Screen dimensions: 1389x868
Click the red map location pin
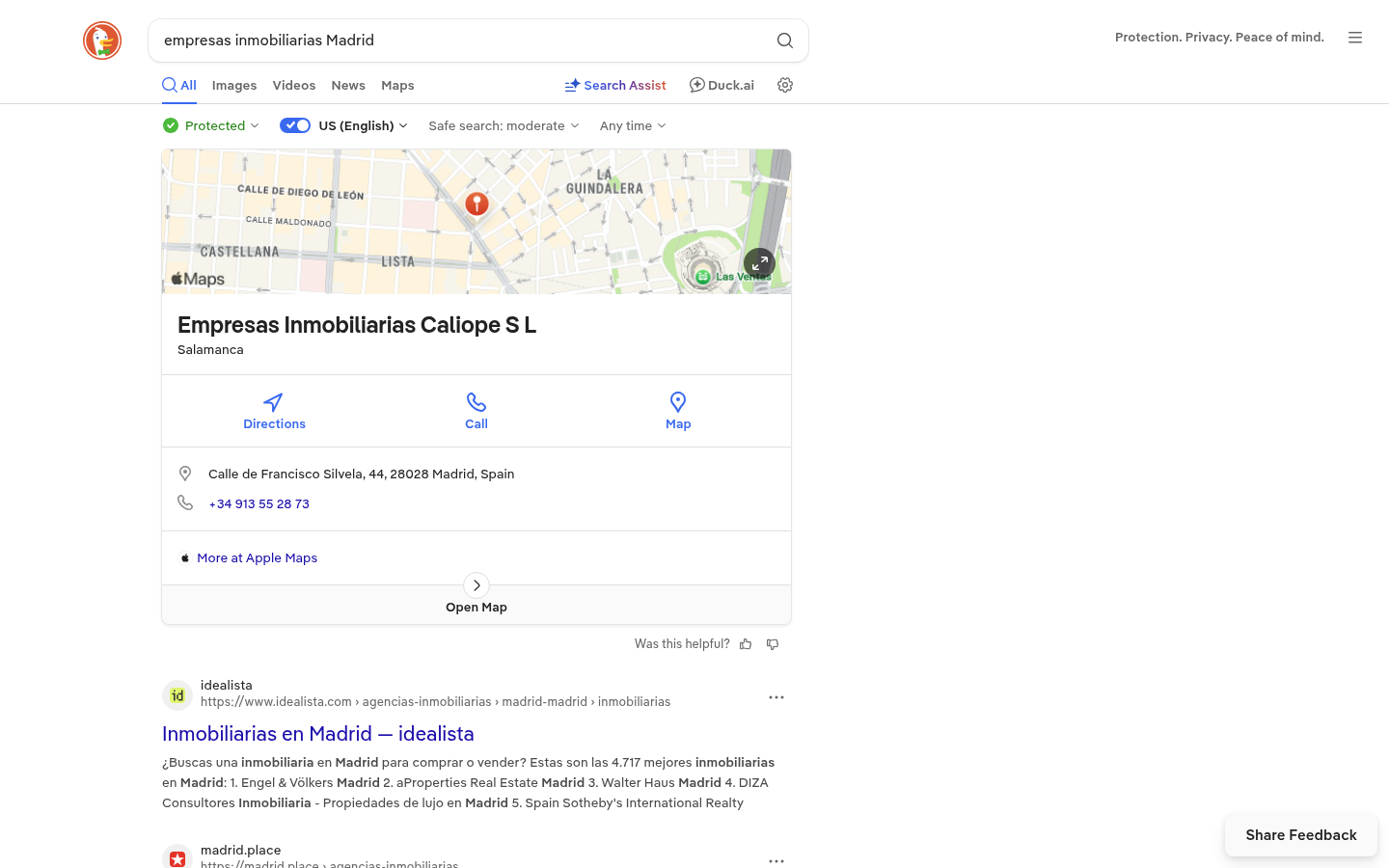point(477,205)
